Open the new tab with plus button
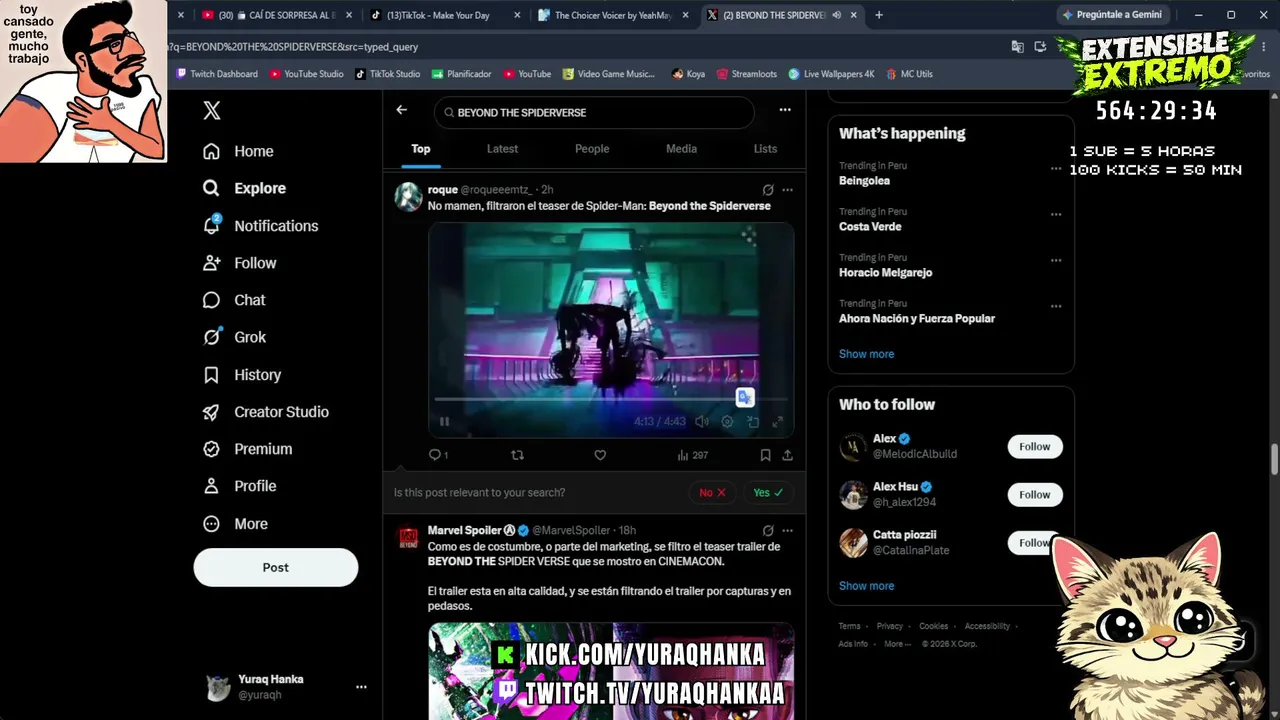 point(879,15)
